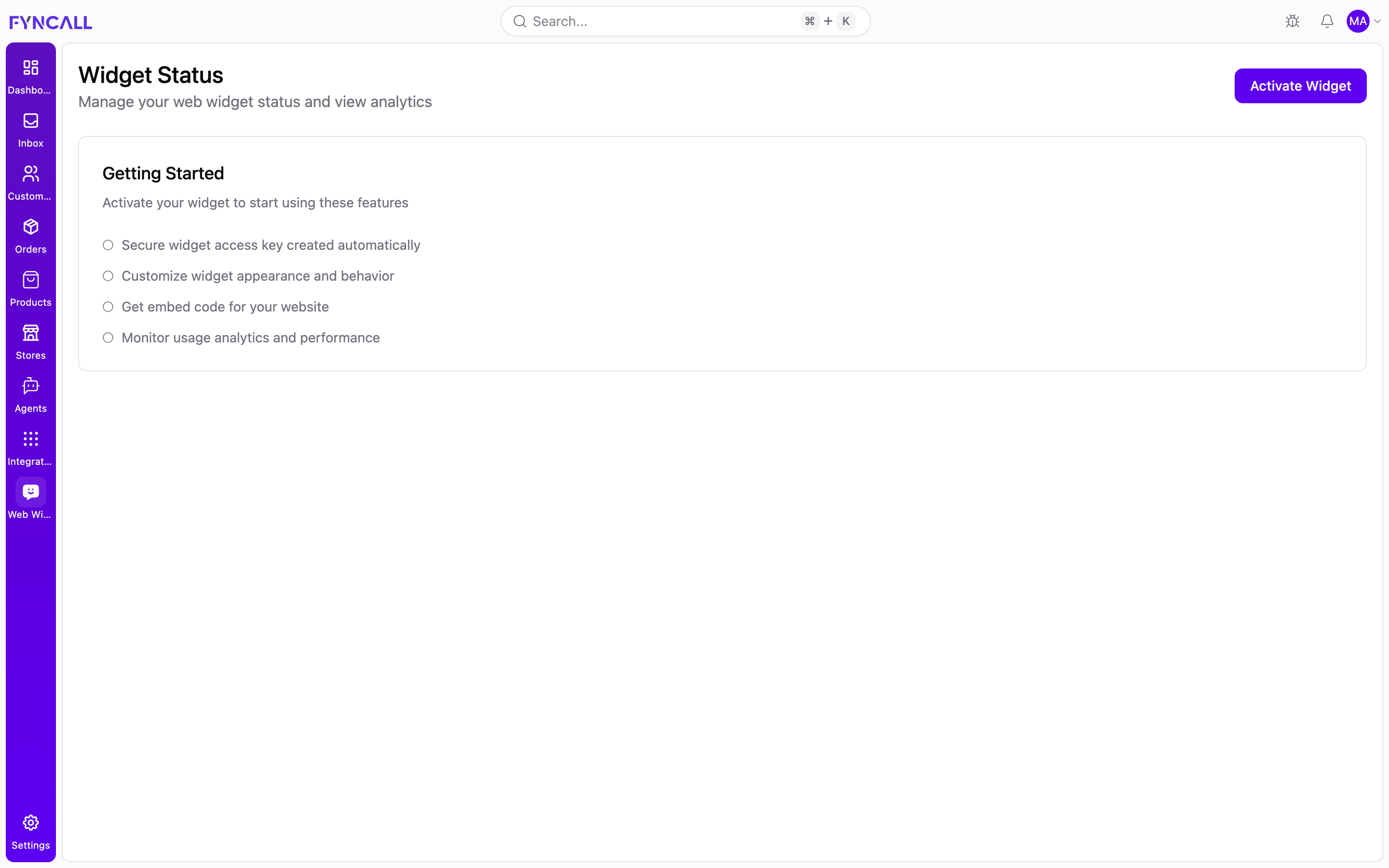Click the search magnifier icon
Viewport: 1389px width, 868px height.
click(519, 21)
